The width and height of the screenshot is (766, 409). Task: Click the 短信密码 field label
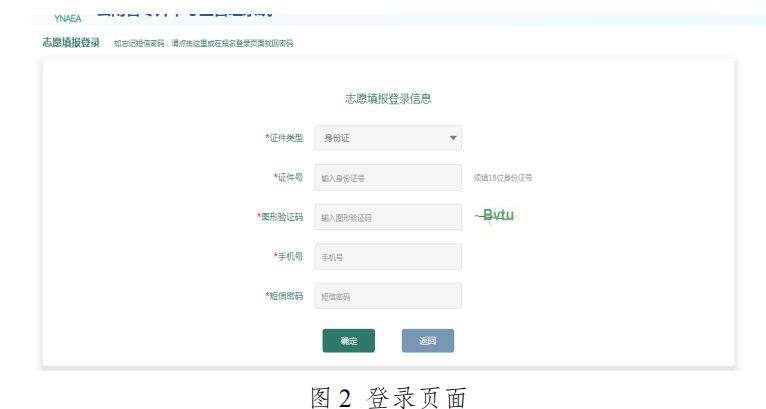coord(284,296)
